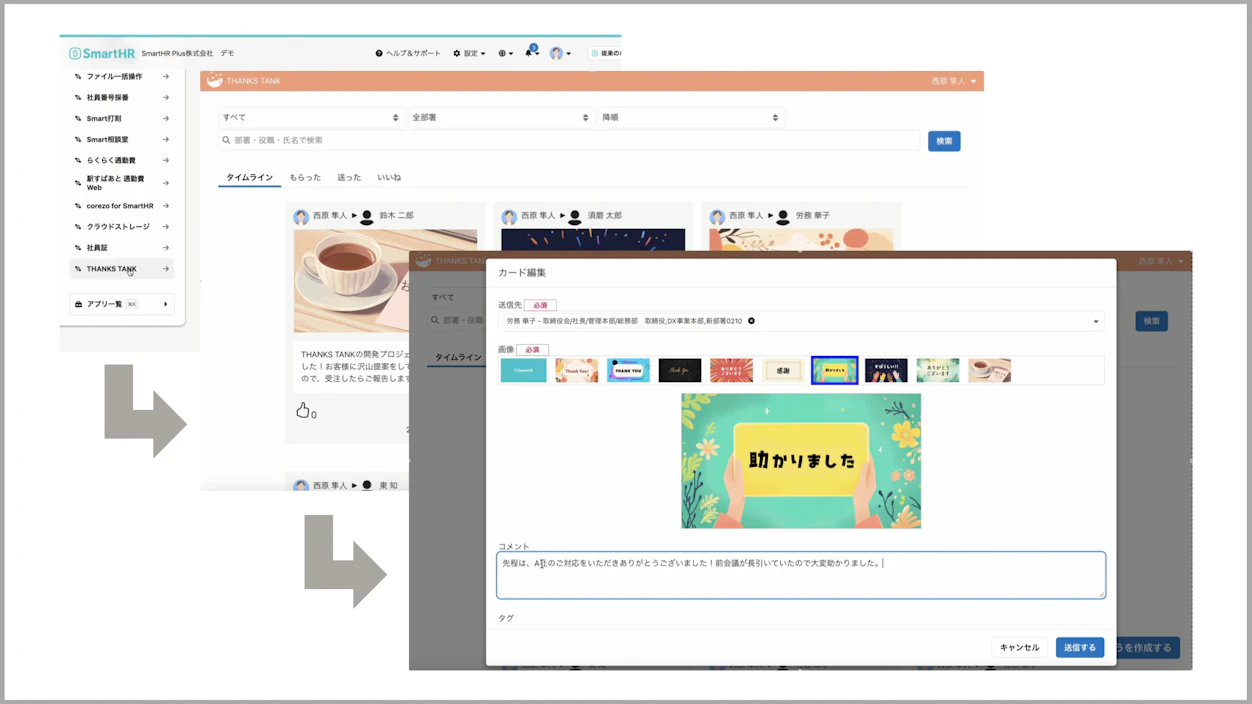This screenshot has width=1252, height=704.
Task: Click the THANKS TANK cup icon in header
Action: point(214,81)
